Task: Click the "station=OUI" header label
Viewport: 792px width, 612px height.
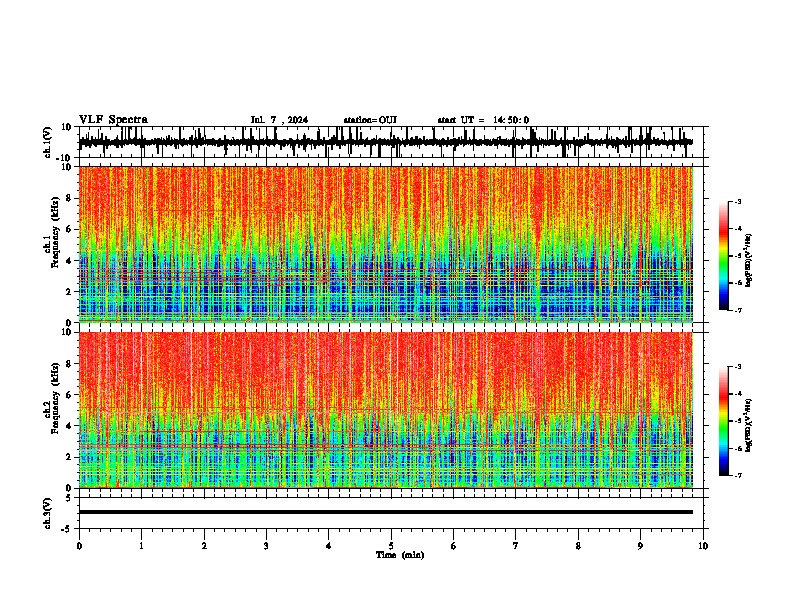Action: (x=370, y=120)
